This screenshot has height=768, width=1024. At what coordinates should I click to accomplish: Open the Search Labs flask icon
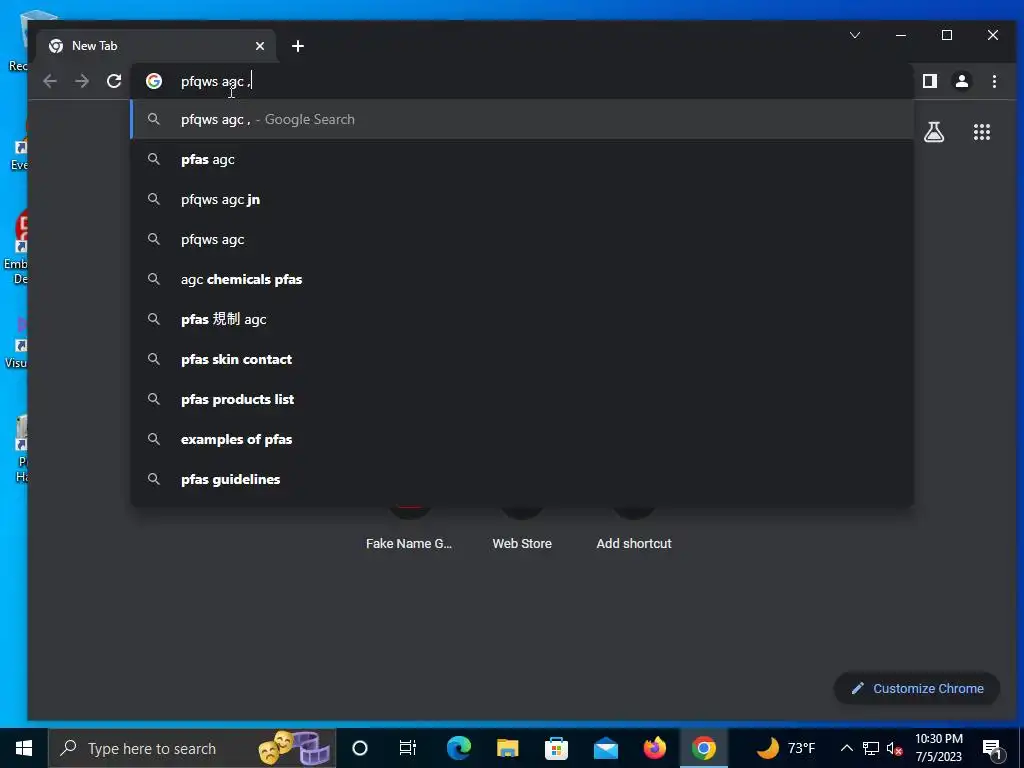[x=934, y=133]
